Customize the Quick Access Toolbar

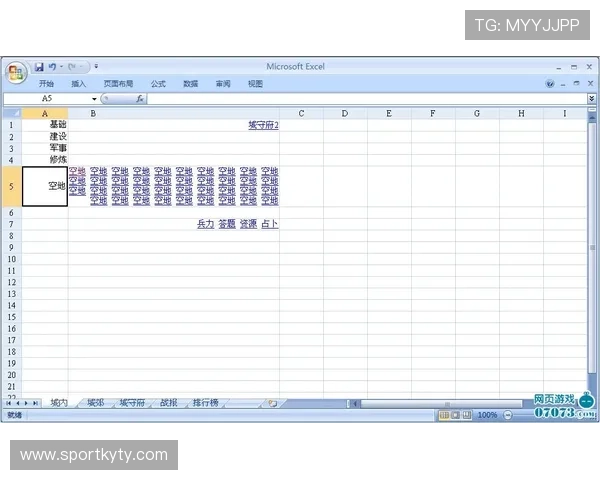96,67
